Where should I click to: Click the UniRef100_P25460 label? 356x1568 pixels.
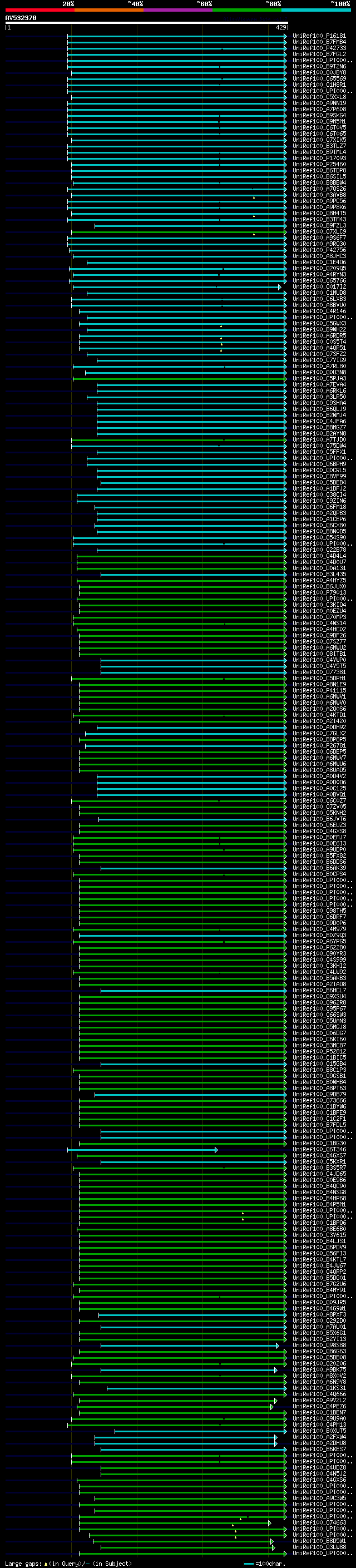point(319,164)
